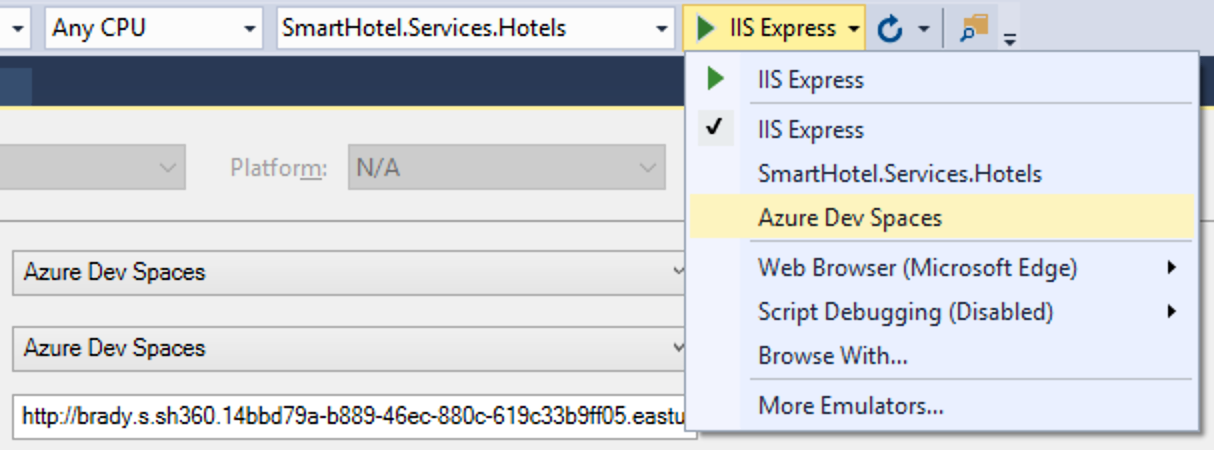Select Azure Dev Spaces in the launch menu
Image resolution: width=1214 pixels, height=450 pixels.
[941, 217]
